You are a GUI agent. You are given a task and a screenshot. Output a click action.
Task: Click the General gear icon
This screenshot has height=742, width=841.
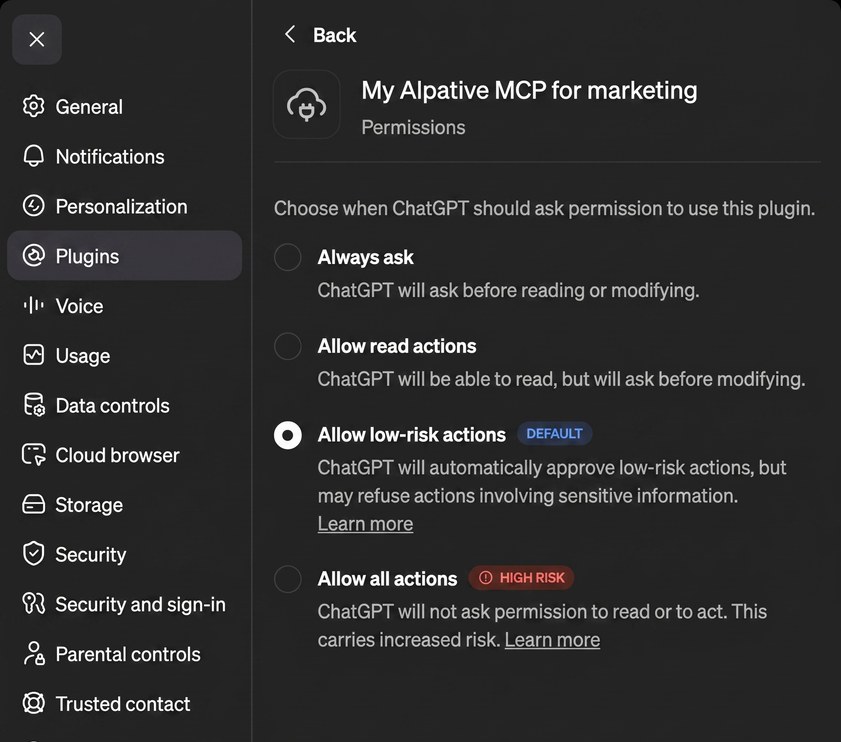(33, 106)
